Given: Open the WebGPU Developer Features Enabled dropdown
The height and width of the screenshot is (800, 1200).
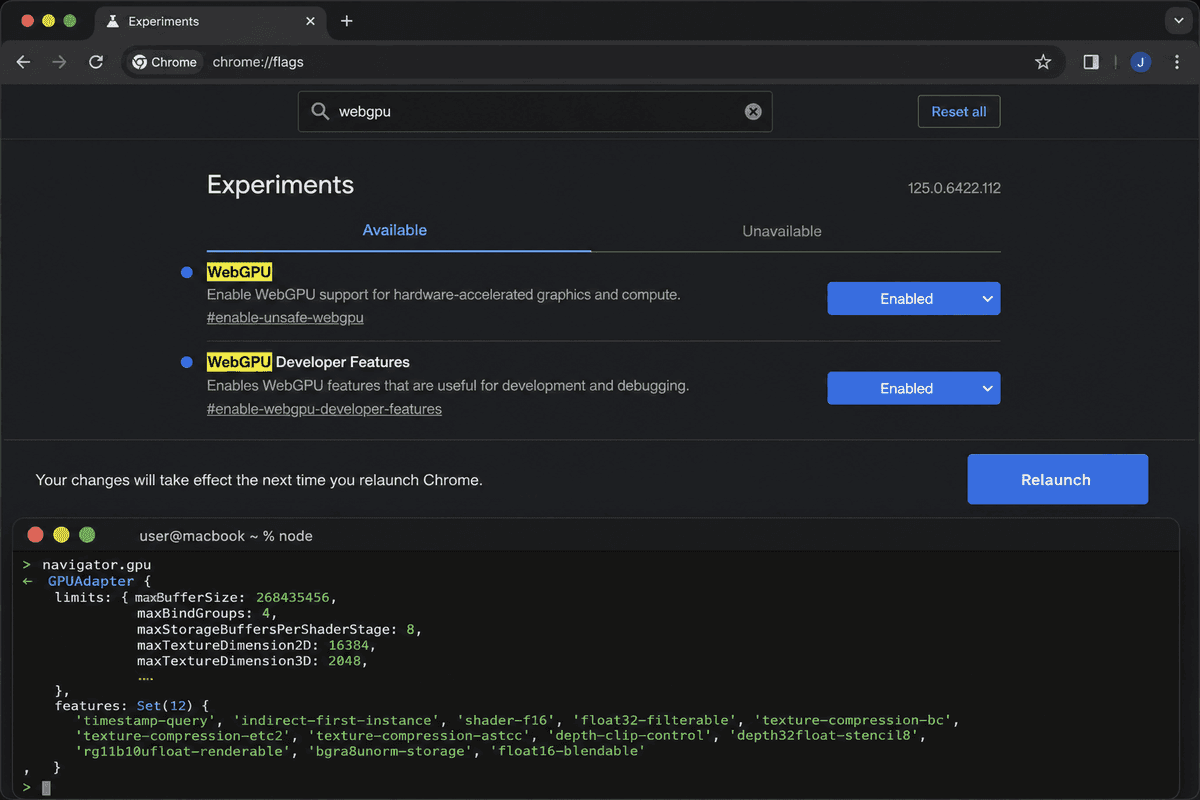Looking at the screenshot, I should pos(914,389).
